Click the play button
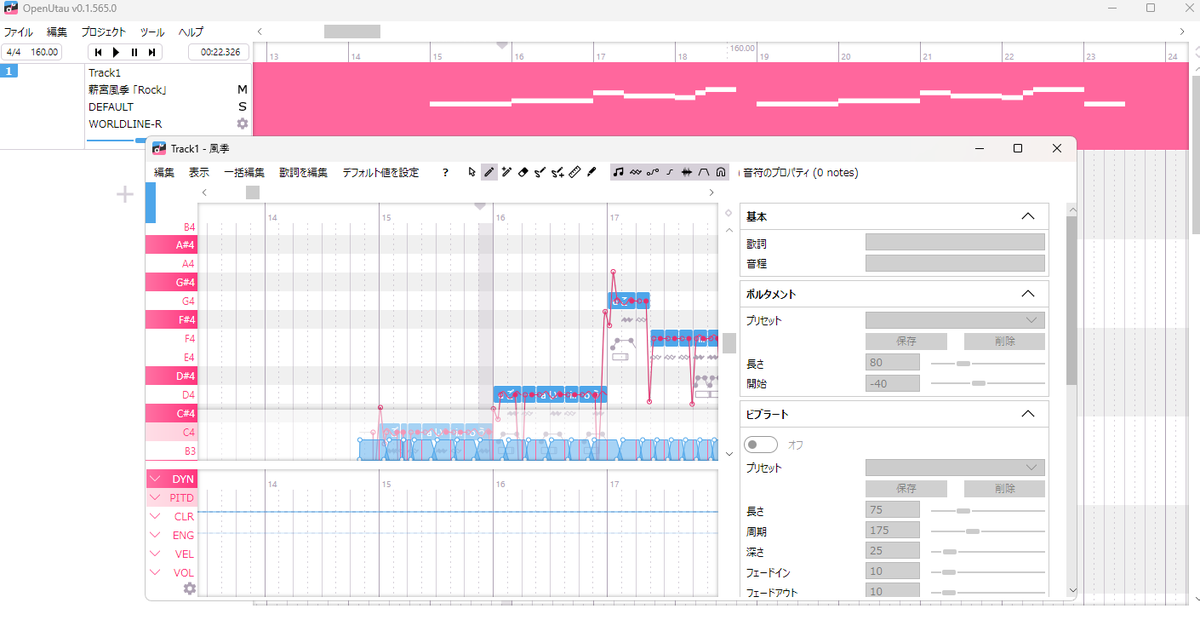 pyautogui.click(x=116, y=52)
